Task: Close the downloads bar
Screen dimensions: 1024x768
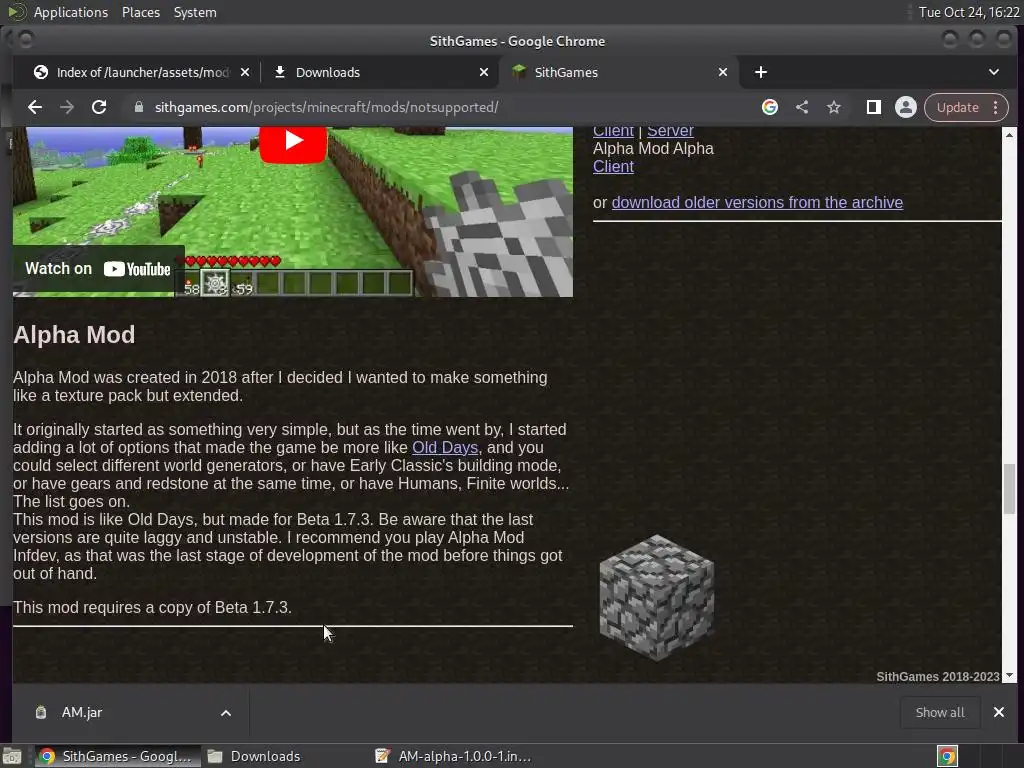Action: [999, 712]
